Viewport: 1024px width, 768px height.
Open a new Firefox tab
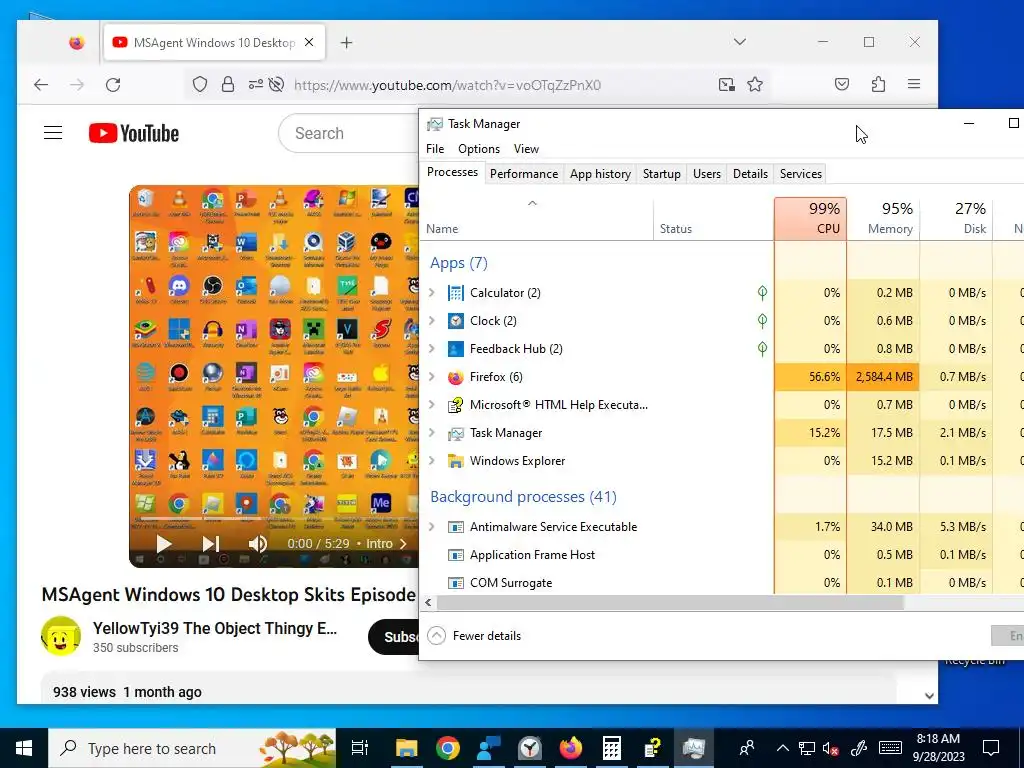(x=346, y=42)
